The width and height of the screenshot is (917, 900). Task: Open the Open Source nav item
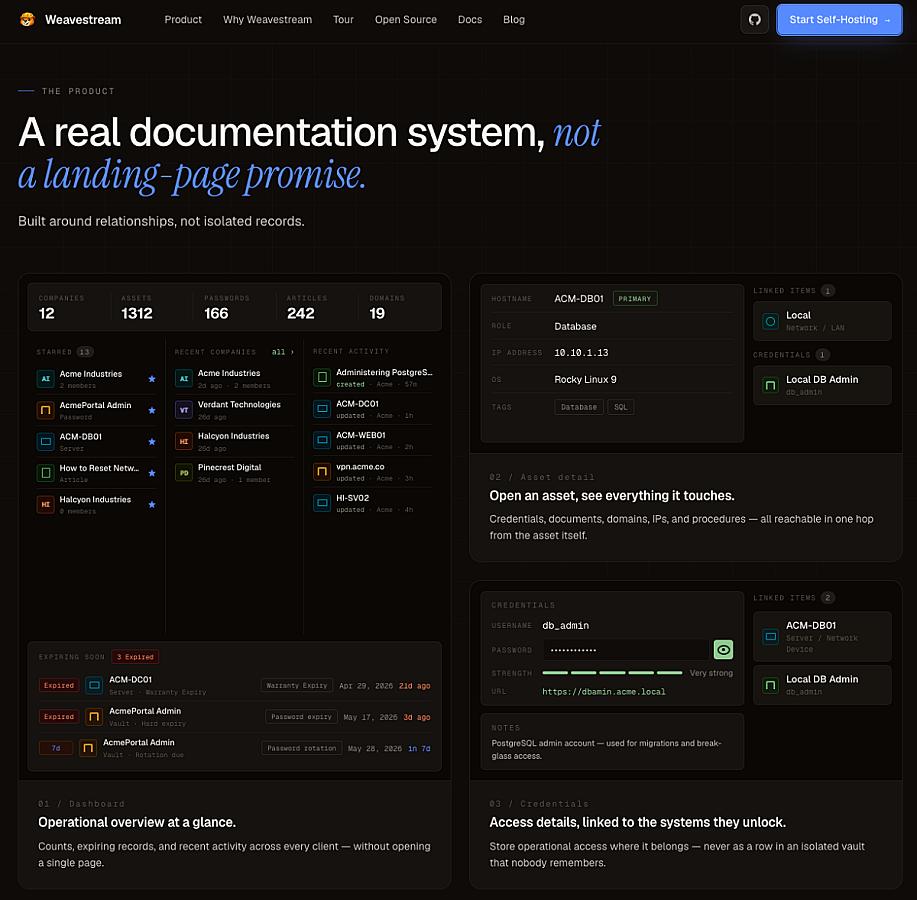coord(406,19)
